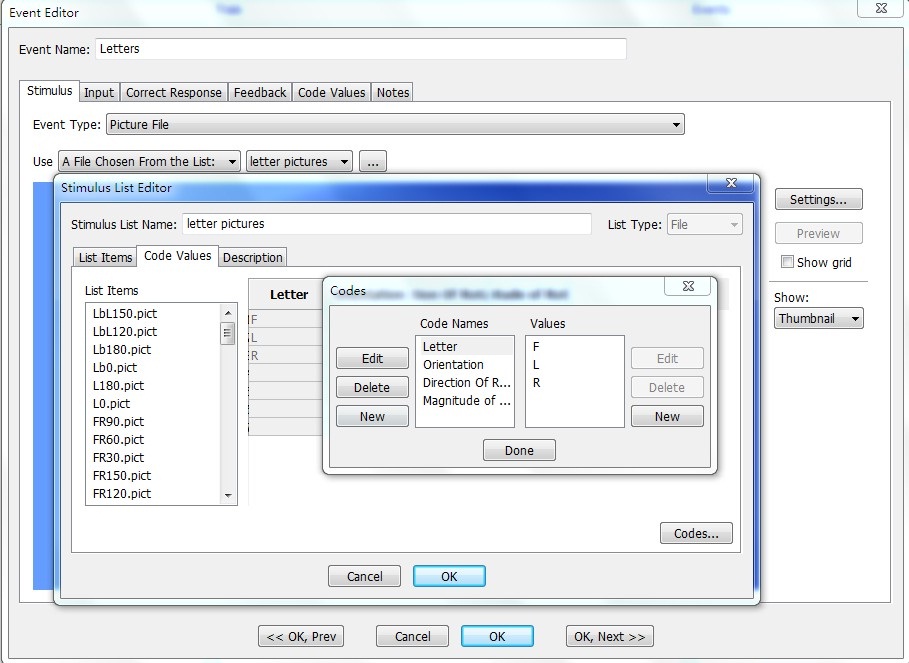Close the Codes dialog with X

[688, 286]
